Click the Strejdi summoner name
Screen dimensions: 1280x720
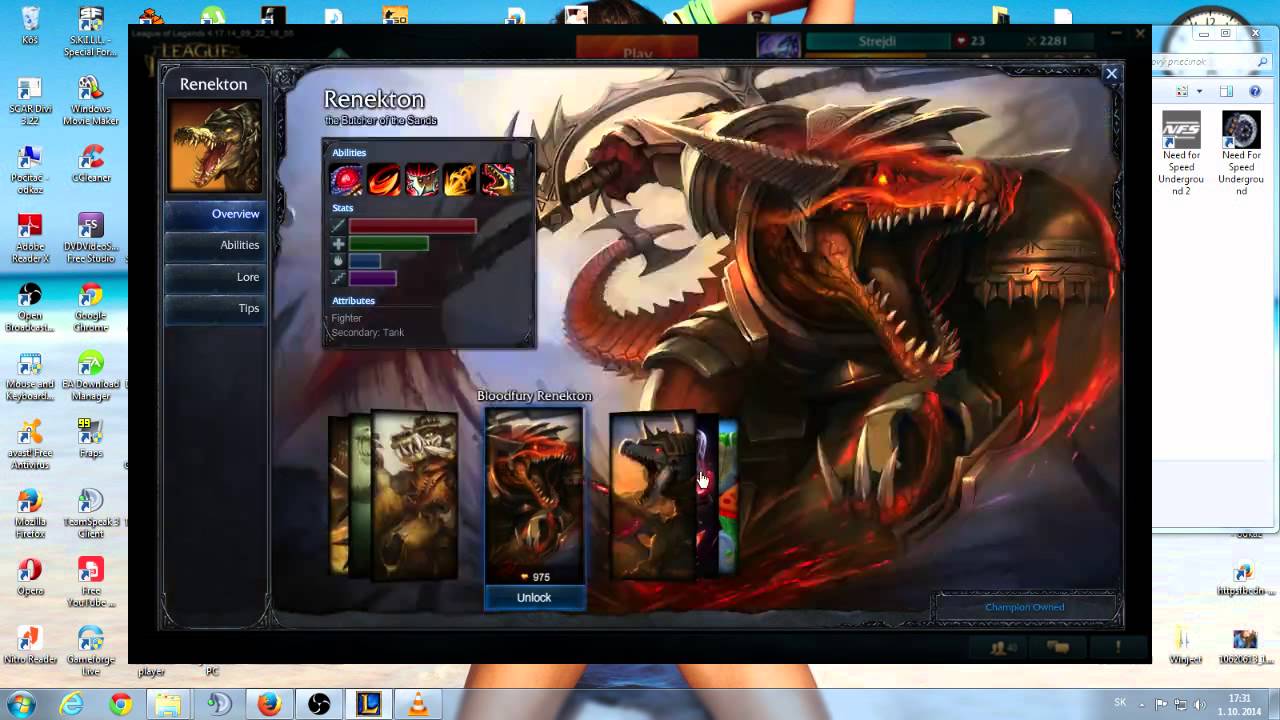877,41
